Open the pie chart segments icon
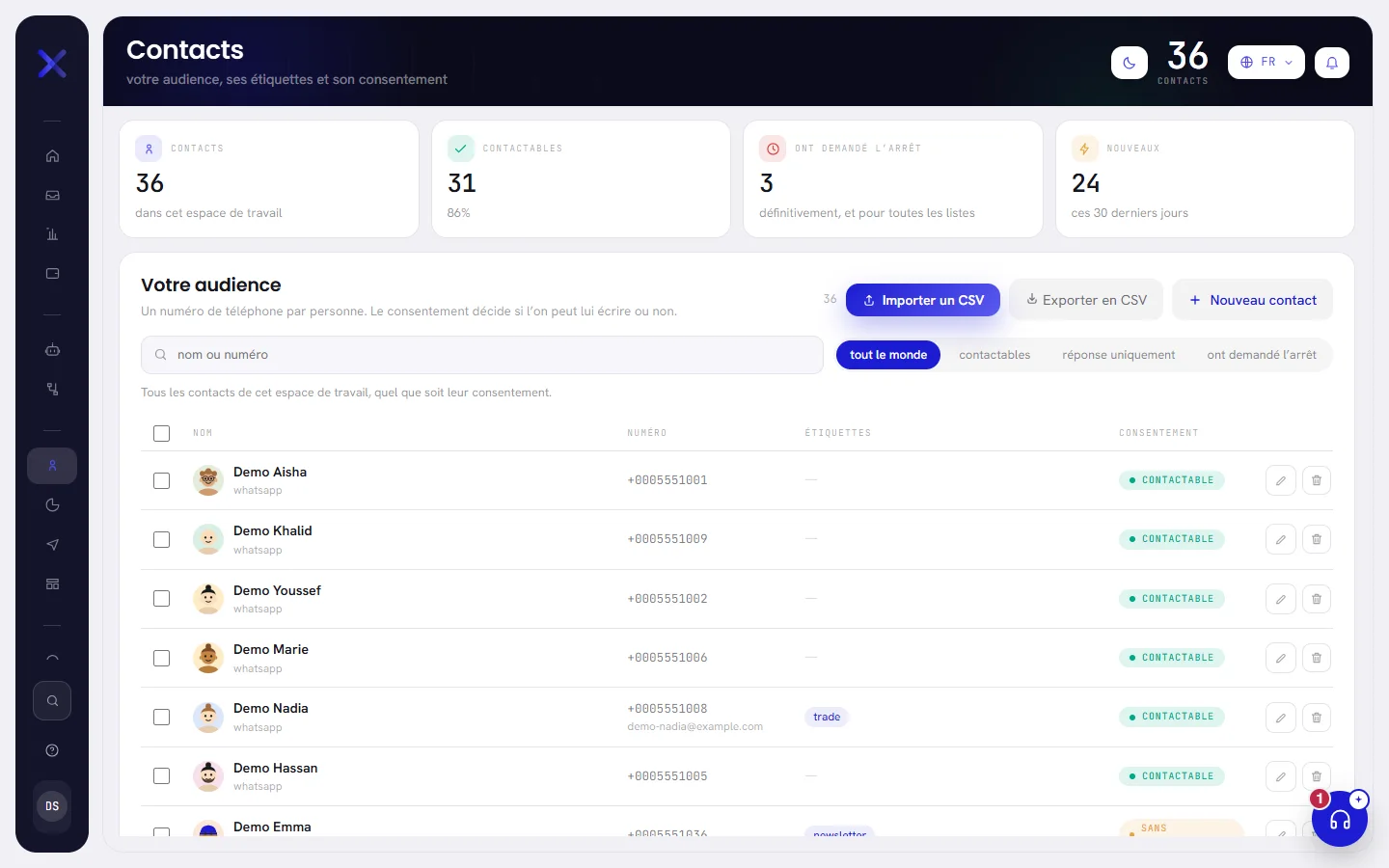 pos(52,505)
